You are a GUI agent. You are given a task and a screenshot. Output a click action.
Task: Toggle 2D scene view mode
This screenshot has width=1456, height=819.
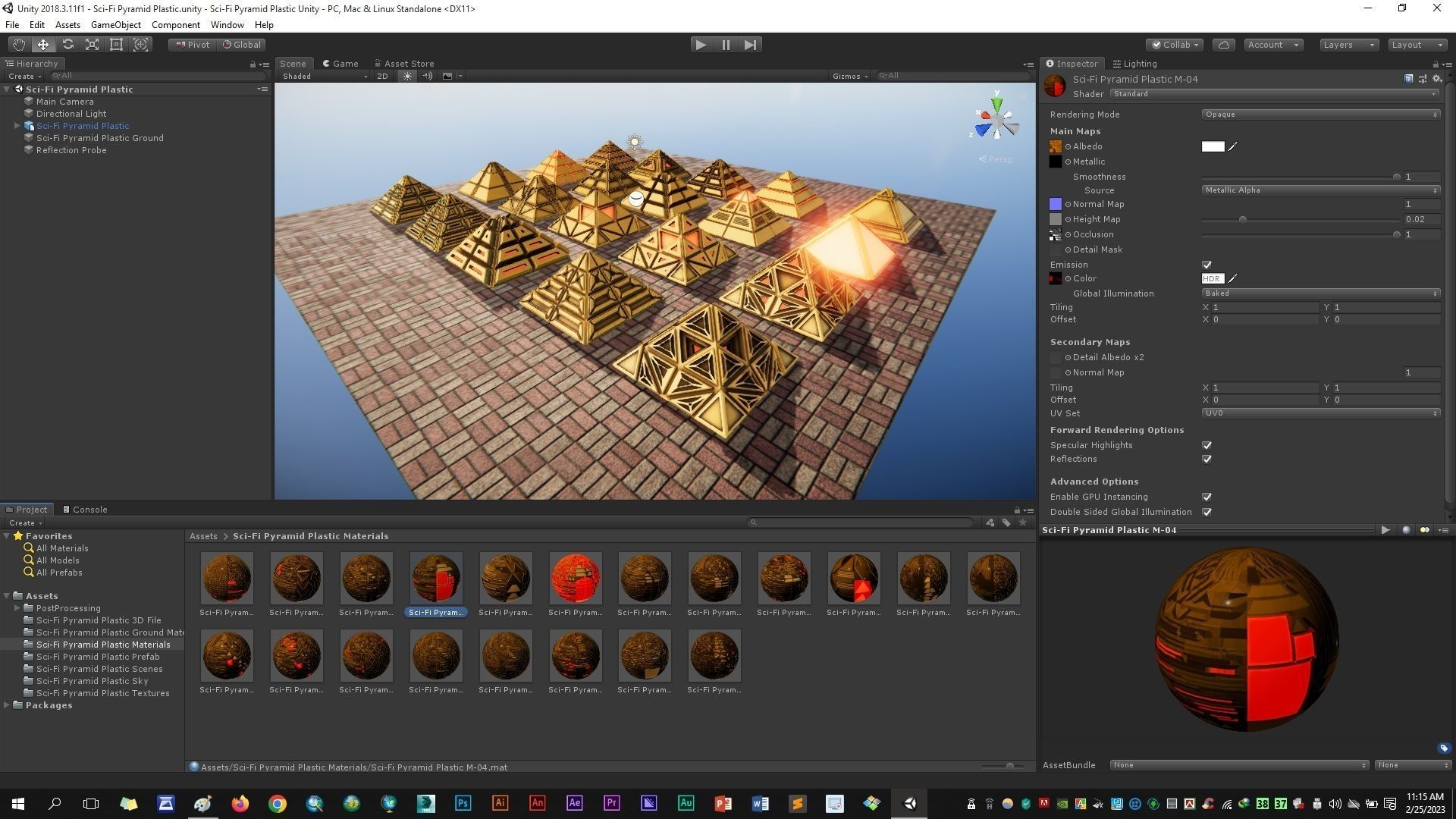[382, 76]
